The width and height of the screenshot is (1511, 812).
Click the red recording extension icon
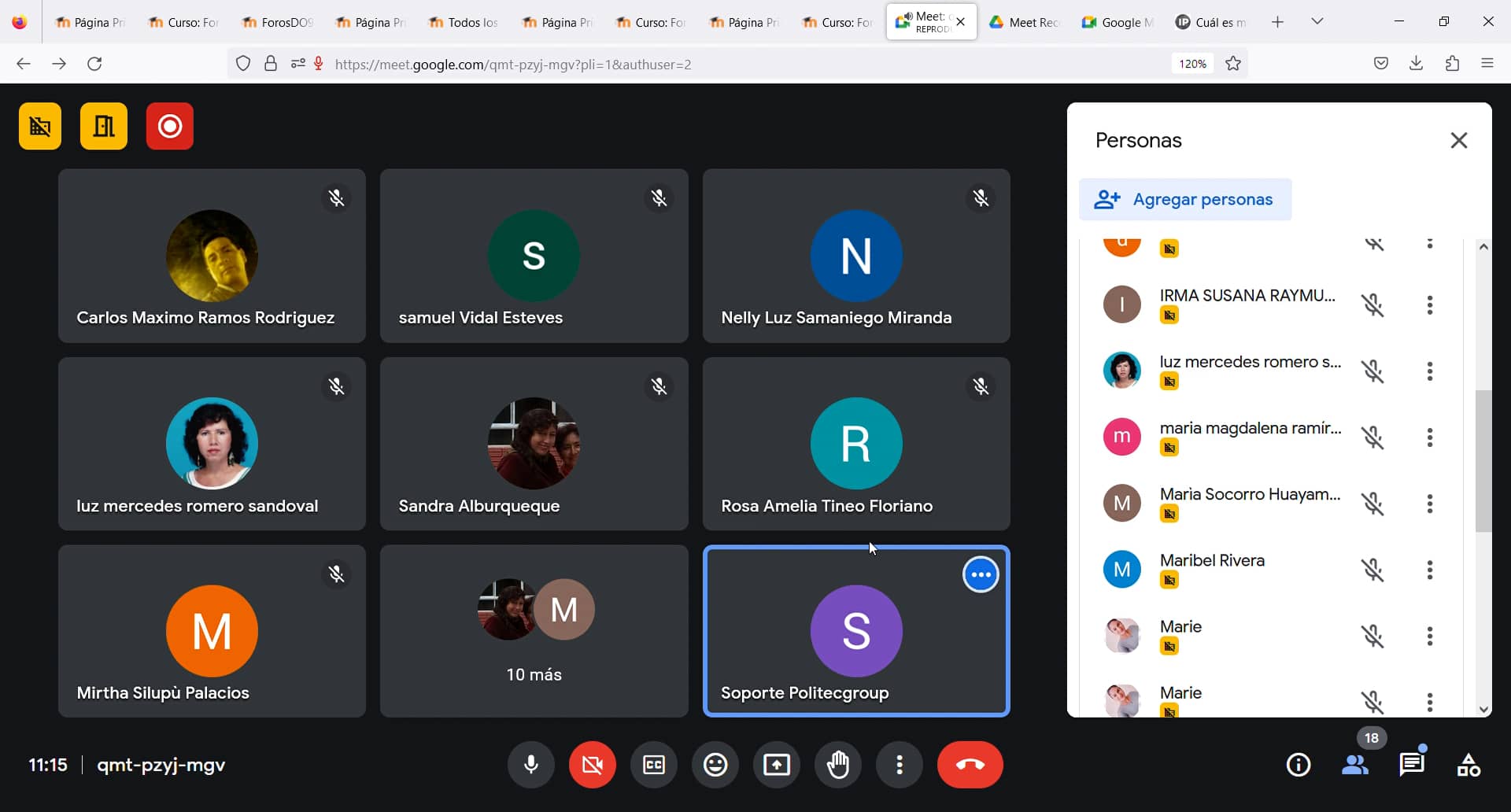169,126
